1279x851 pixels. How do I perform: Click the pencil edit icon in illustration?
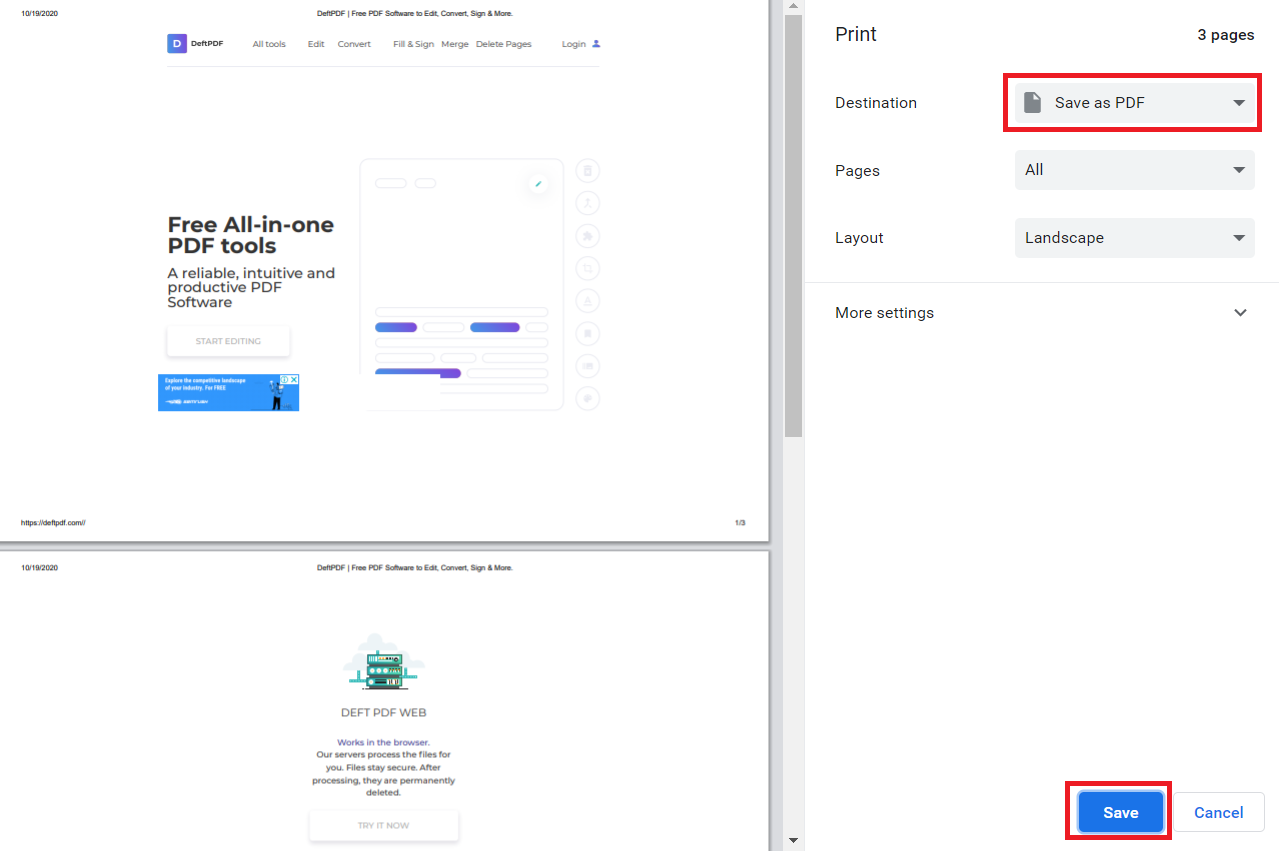(538, 184)
